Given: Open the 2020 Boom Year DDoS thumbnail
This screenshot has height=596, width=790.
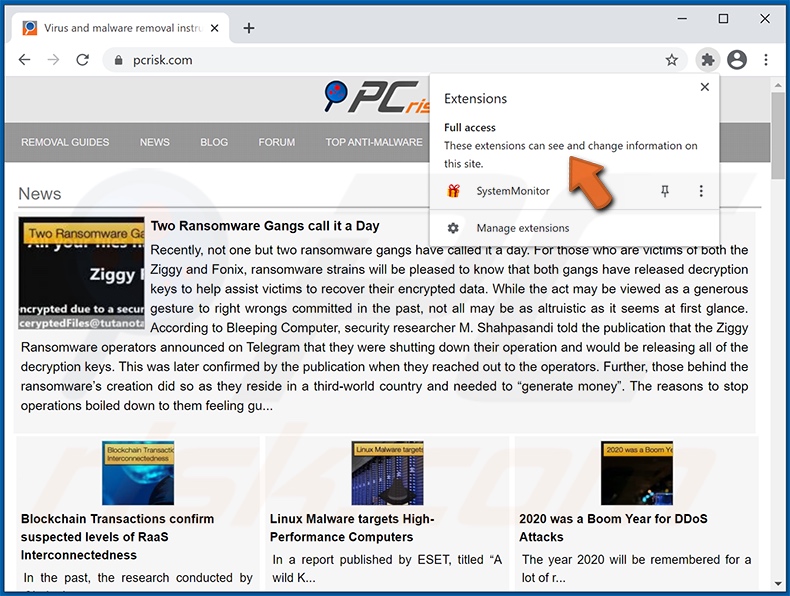Looking at the screenshot, I should 637,473.
